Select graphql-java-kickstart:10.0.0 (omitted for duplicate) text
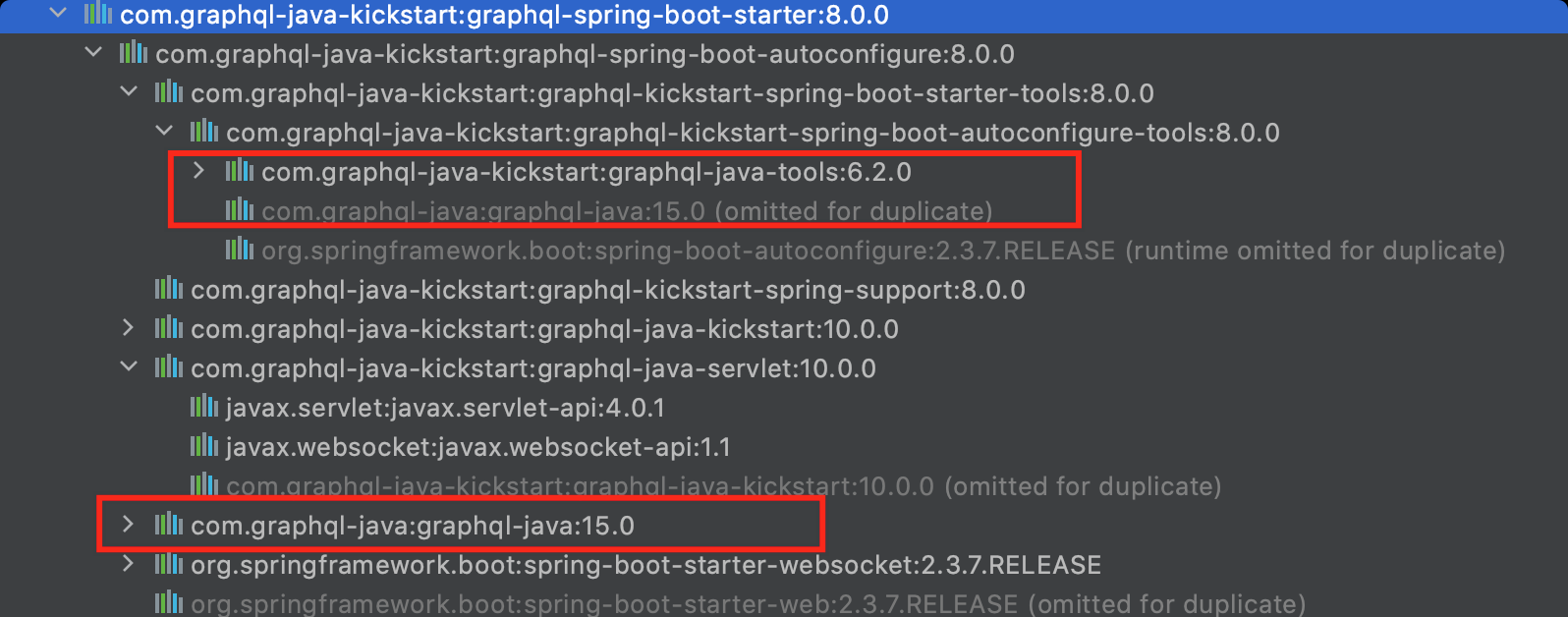This screenshot has height=617, width=1568. point(723,486)
